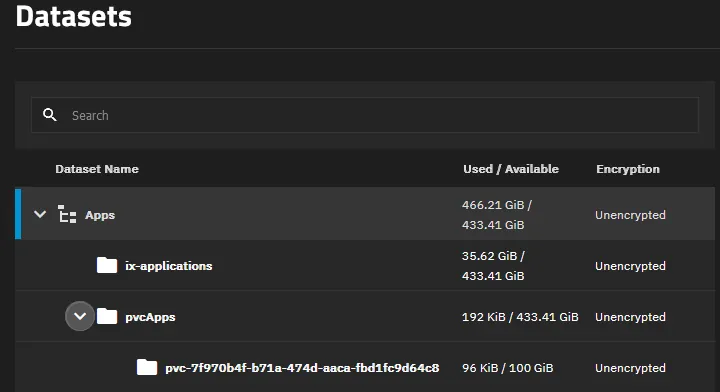Viewport: 720px width, 392px height.
Task: Focus the dataset Search field
Action: pyautogui.click(x=365, y=115)
